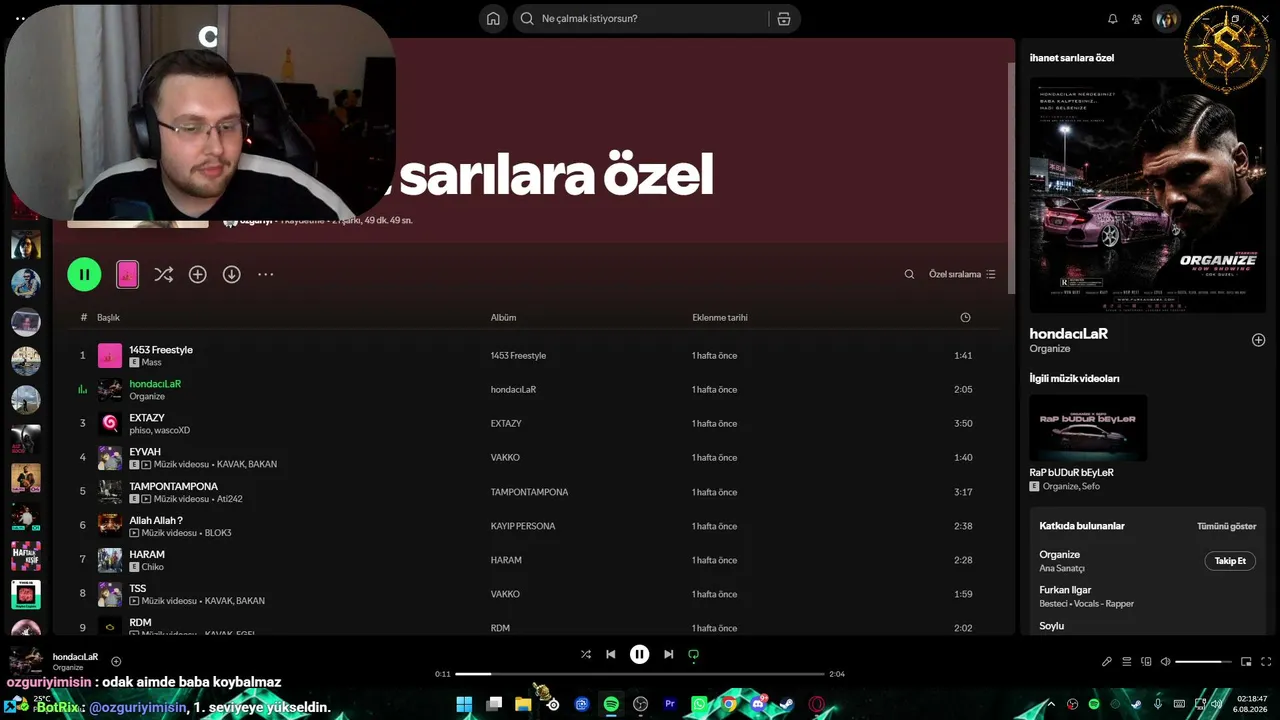Open the play queue icon

click(x=1127, y=661)
